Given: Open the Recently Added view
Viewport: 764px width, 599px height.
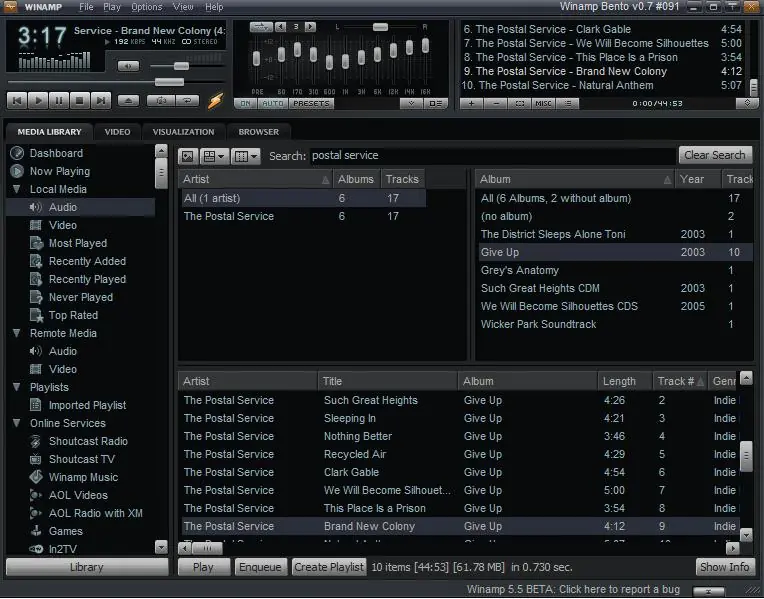Looking at the screenshot, I should coord(87,261).
